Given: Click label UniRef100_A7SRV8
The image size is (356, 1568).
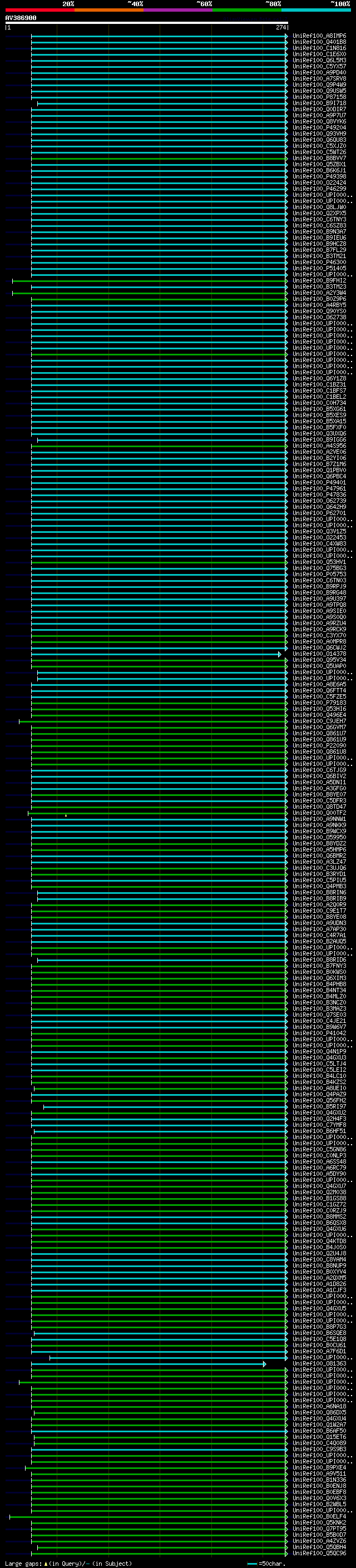Looking at the screenshot, I should click(x=319, y=78).
